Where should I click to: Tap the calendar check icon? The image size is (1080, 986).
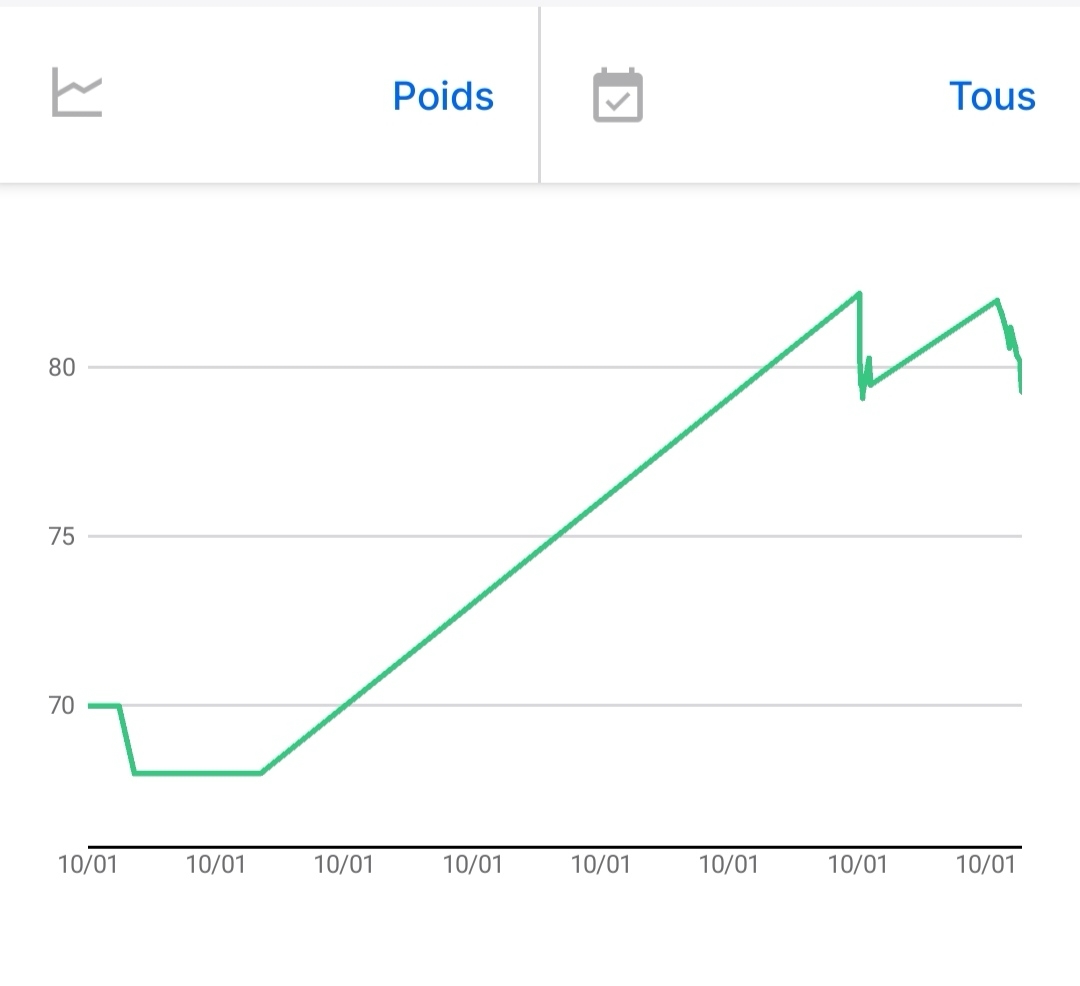coord(617,96)
